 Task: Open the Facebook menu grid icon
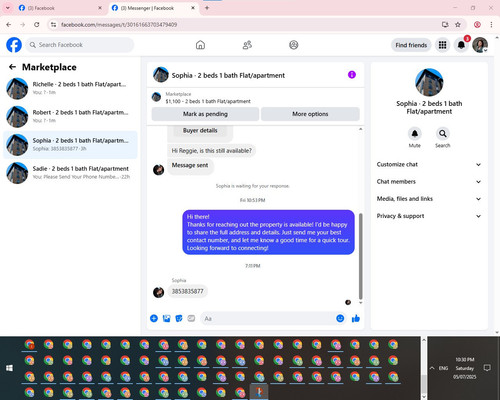pos(442,45)
